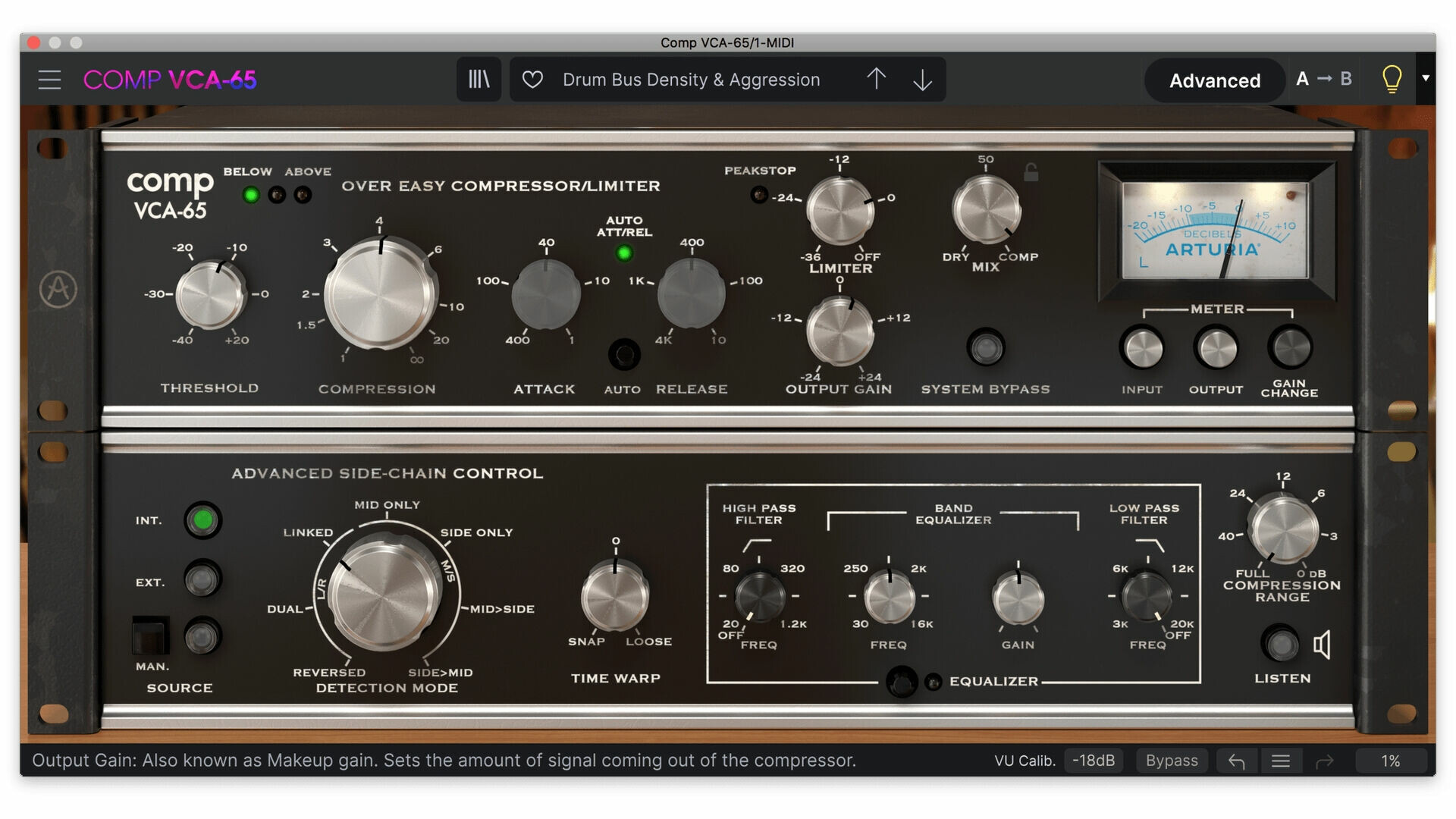Click the Compression ratio knob
This screenshot has width=1456, height=819.
pyautogui.click(x=380, y=293)
